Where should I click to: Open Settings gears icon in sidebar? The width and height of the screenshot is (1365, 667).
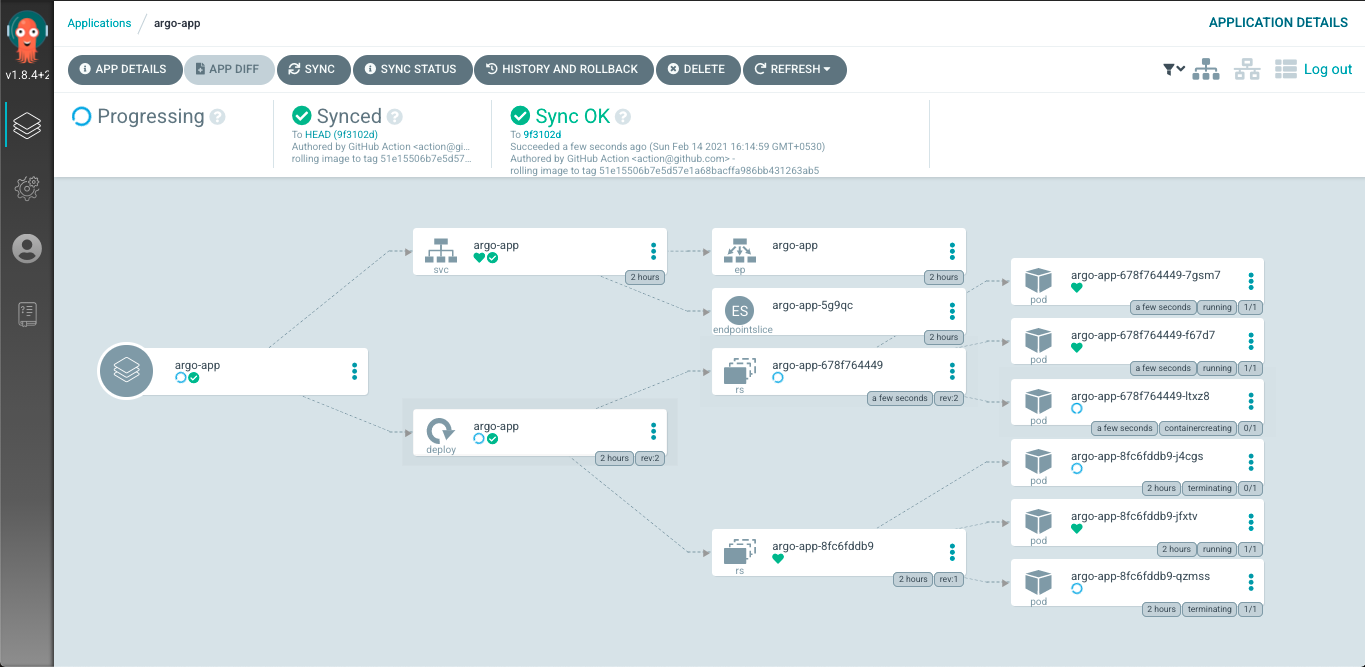(x=27, y=187)
